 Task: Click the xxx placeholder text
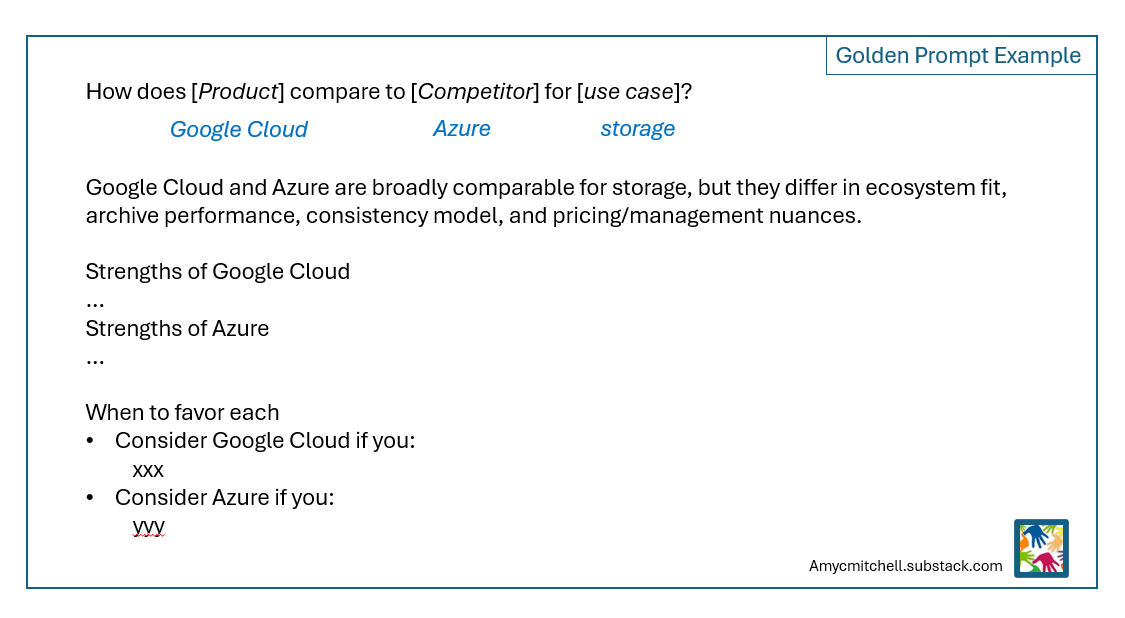click(148, 470)
